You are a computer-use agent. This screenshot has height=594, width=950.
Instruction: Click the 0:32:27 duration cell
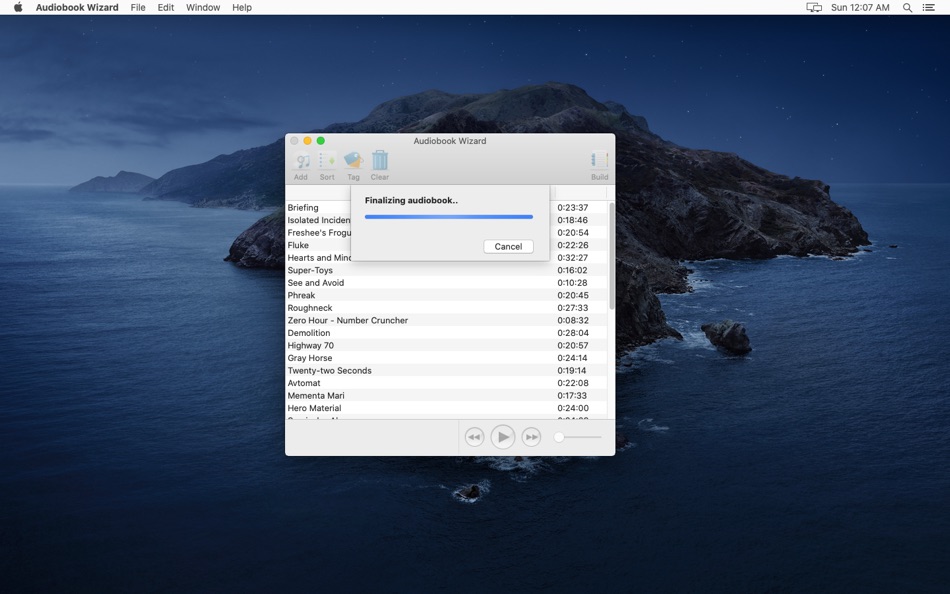coord(573,258)
